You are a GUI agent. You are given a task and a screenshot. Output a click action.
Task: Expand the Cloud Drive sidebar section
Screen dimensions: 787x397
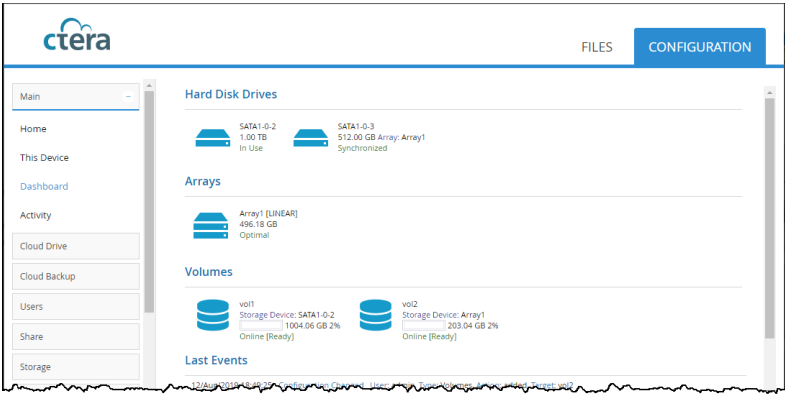pyautogui.click(x=76, y=246)
